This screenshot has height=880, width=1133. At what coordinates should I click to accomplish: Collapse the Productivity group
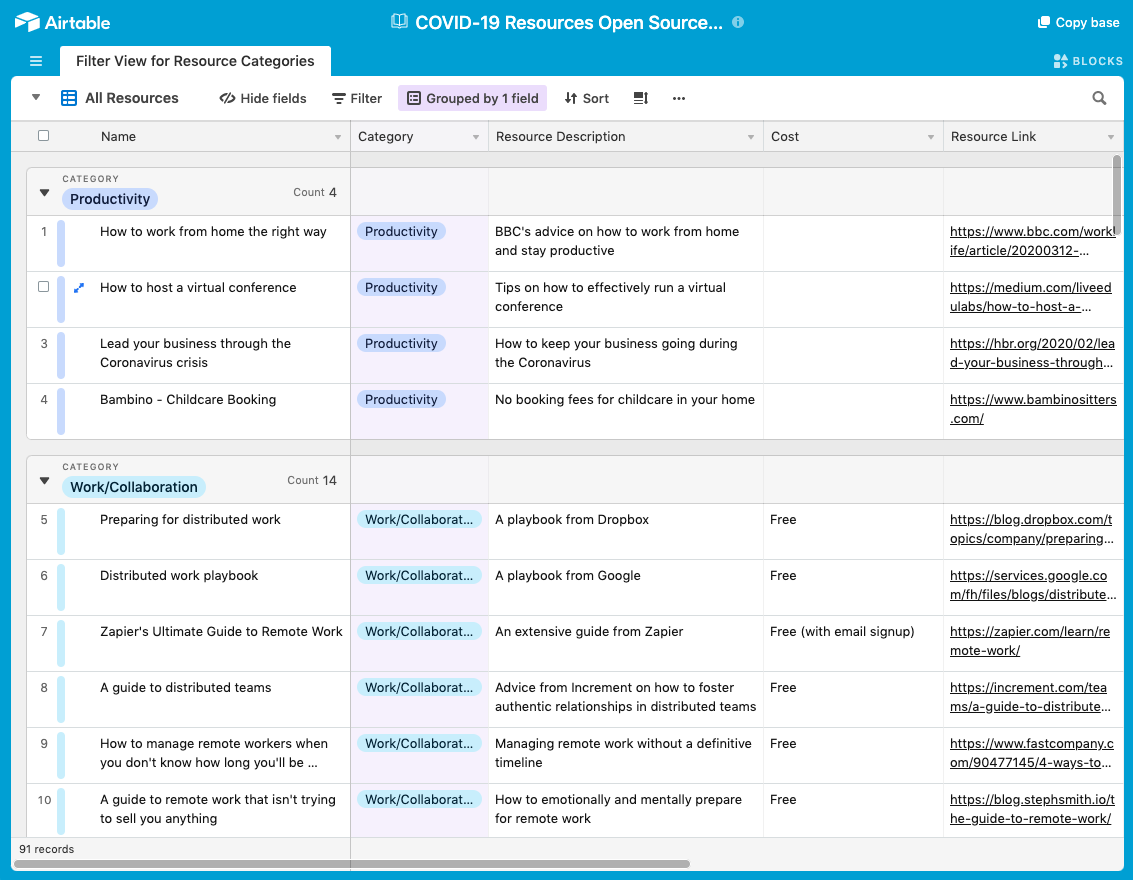click(45, 193)
